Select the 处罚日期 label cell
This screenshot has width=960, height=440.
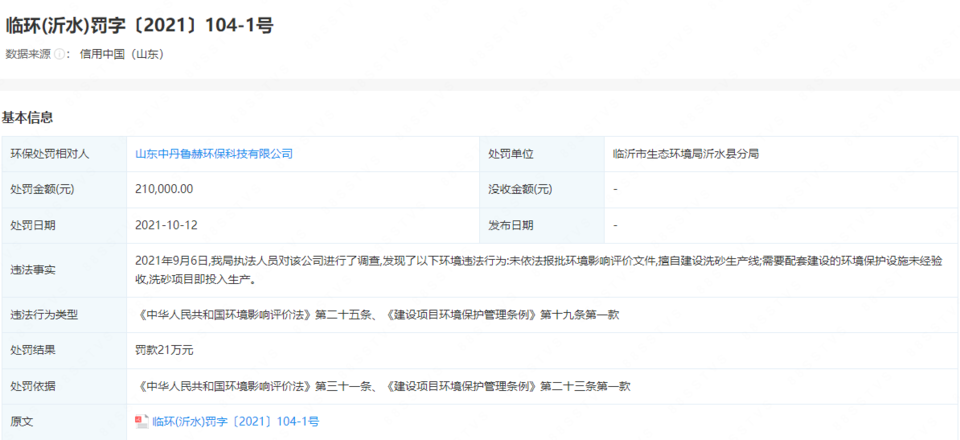pos(64,225)
